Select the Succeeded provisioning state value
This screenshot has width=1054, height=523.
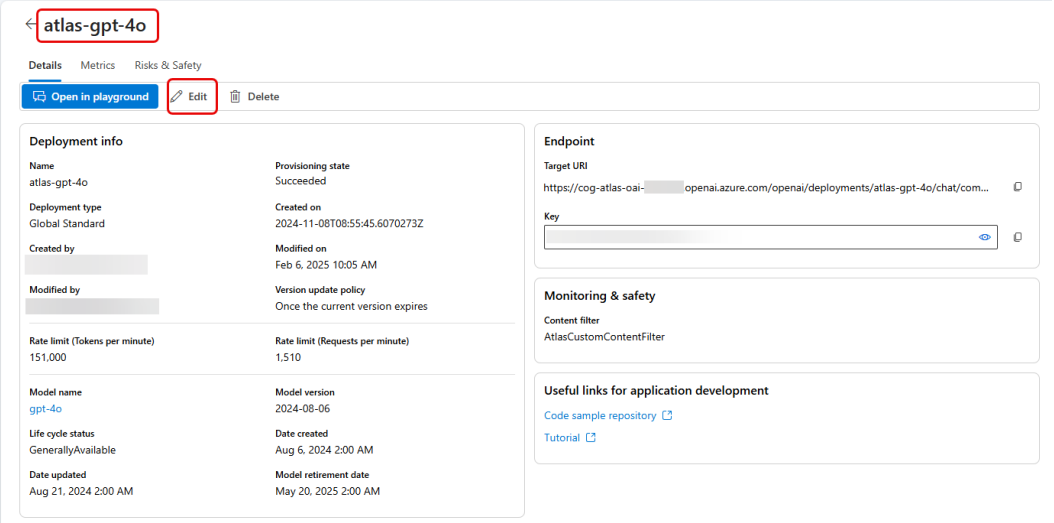tap(300, 181)
